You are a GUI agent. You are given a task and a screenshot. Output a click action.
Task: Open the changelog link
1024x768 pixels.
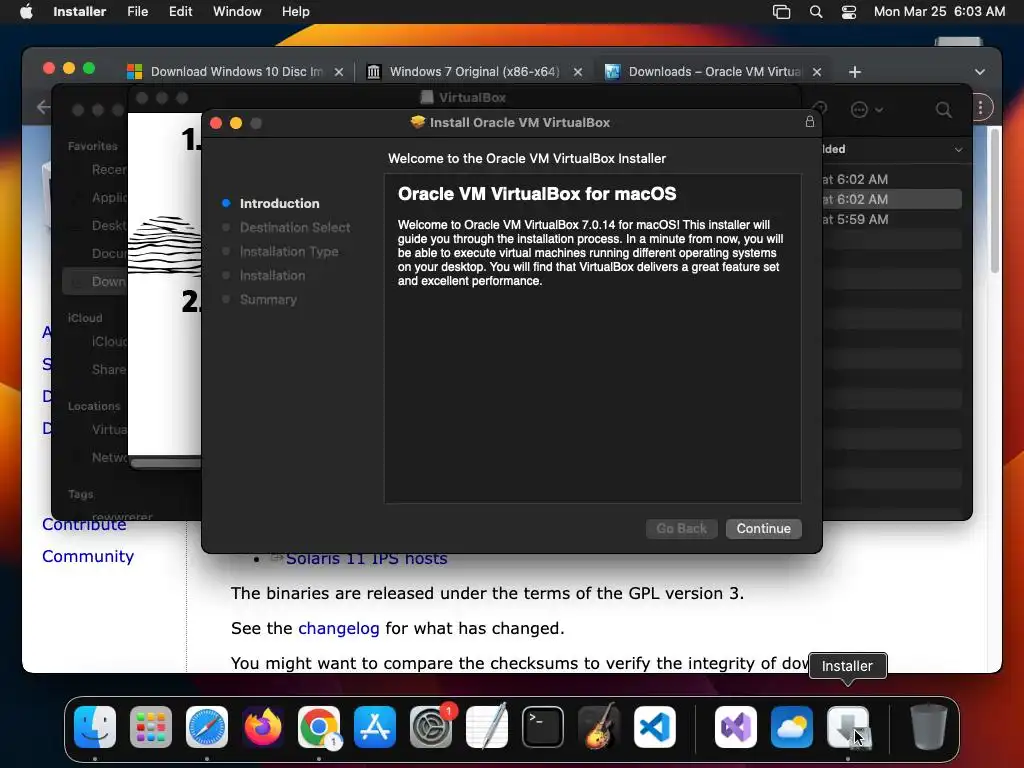338,628
